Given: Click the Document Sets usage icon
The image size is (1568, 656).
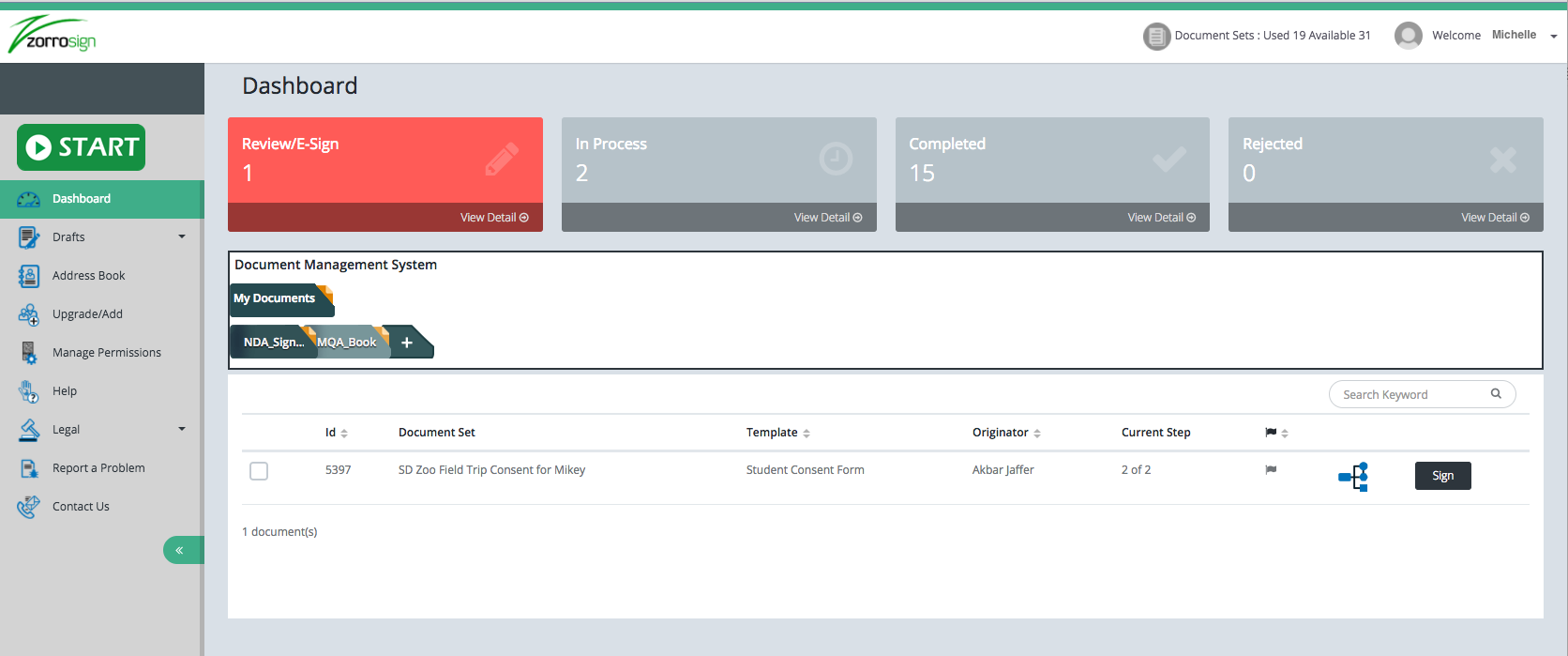Looking at the screenshot, I should 1156,37.
